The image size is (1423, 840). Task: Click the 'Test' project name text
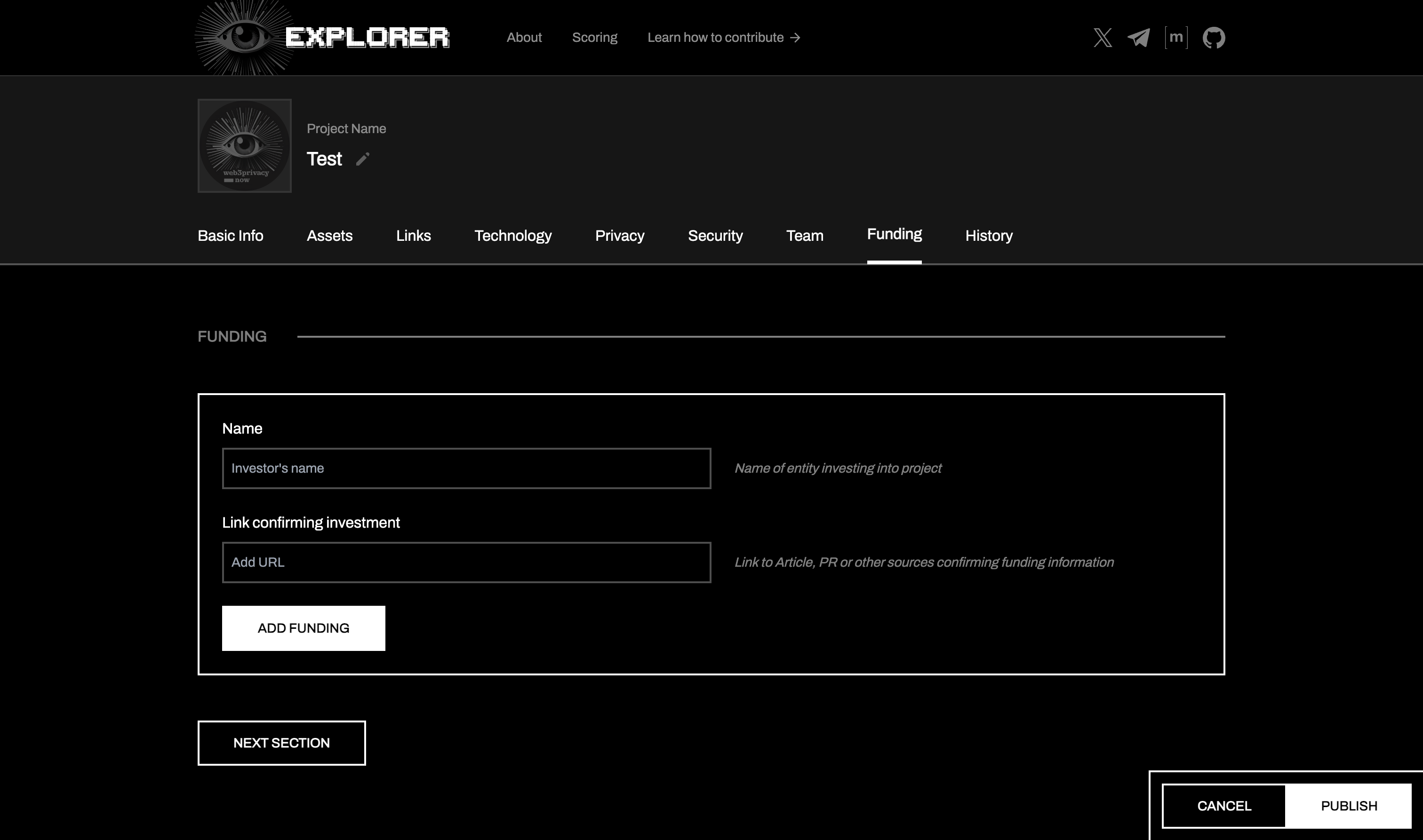[324, 159]
